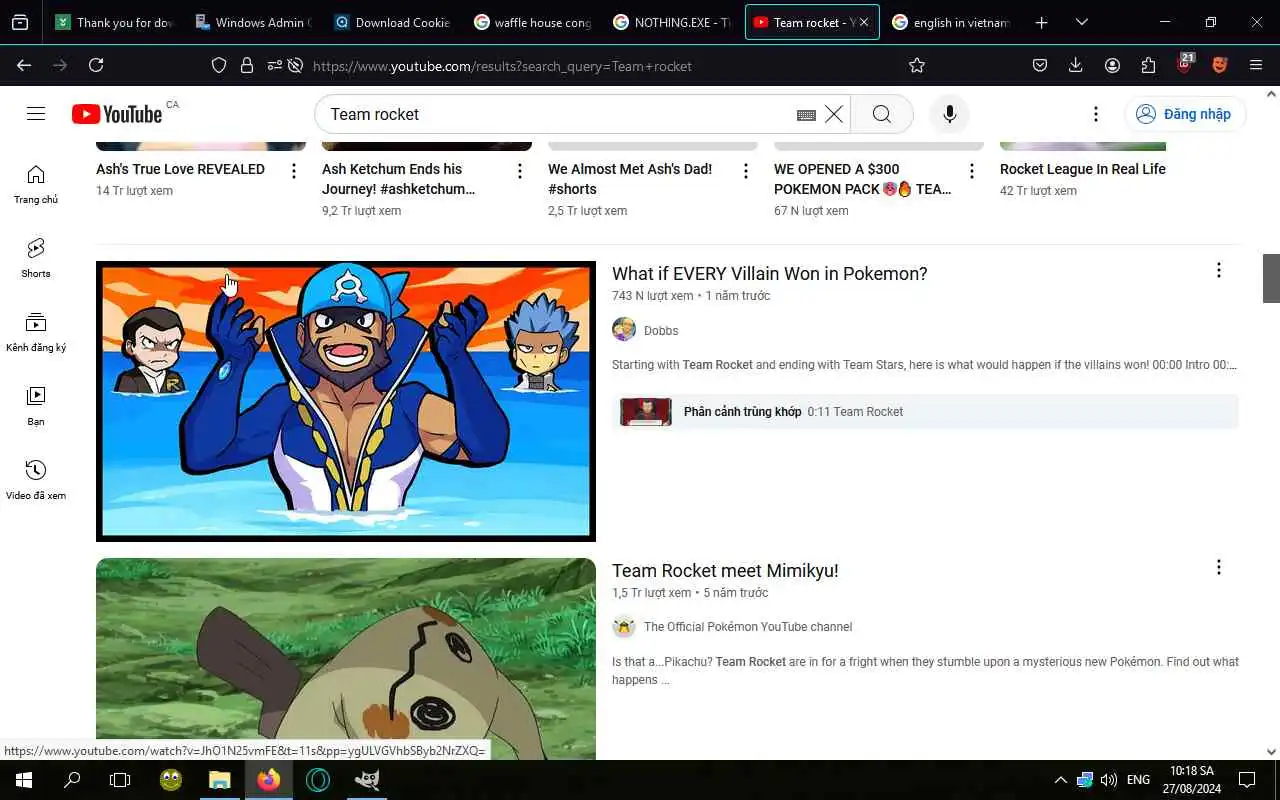Clear the YouTube search box text
Viewport: 1280px width, 800px height.
click(834, 114)
